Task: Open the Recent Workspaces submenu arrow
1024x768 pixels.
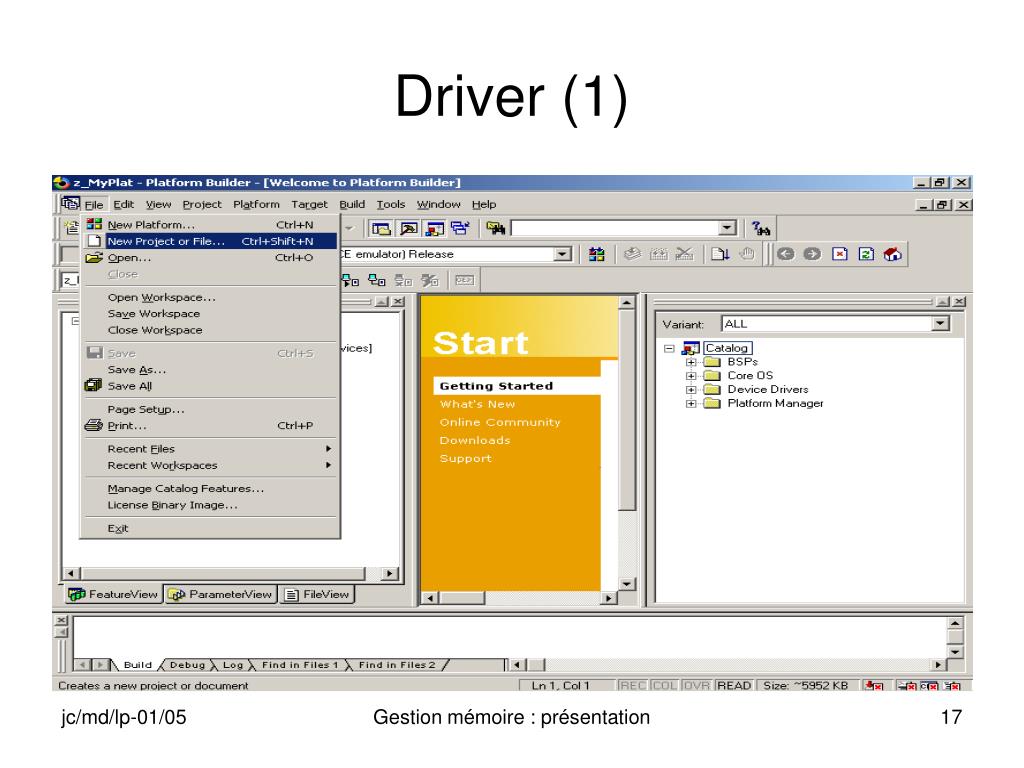Action: coord(328,465)
